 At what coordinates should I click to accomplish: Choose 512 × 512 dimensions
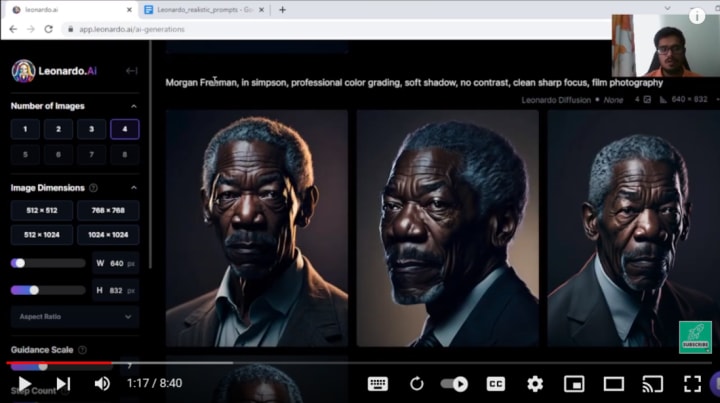(x=42, y=210)
